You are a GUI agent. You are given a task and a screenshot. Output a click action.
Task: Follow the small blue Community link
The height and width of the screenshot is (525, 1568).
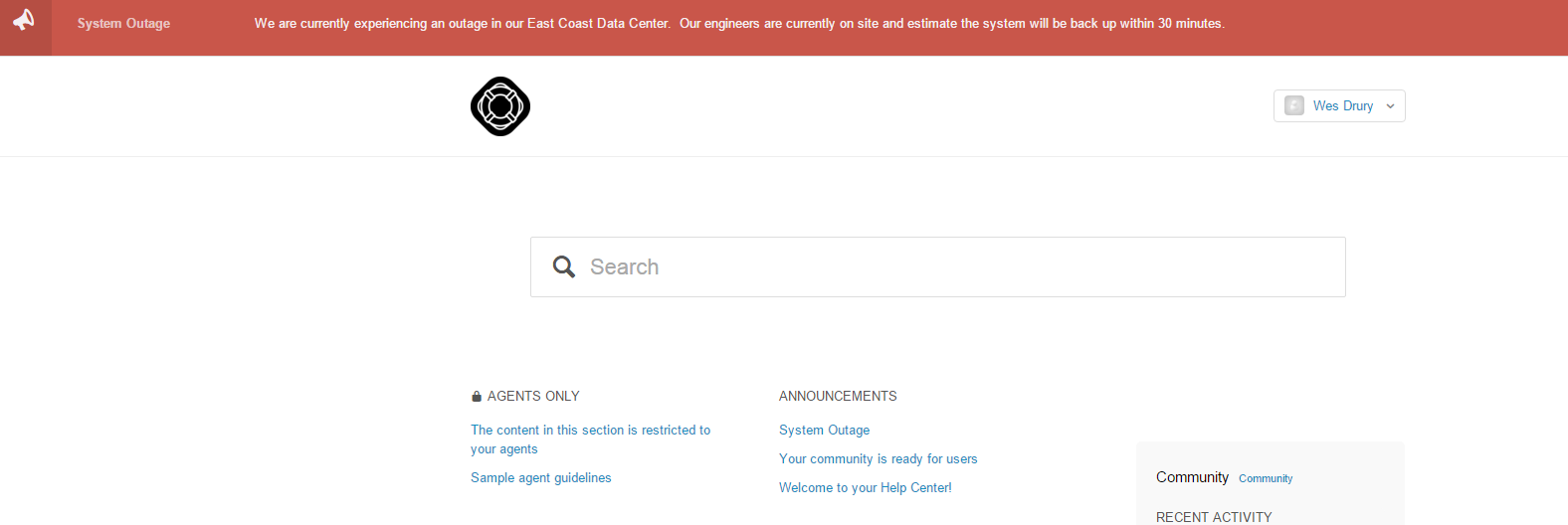click(x=1266, y=479)
